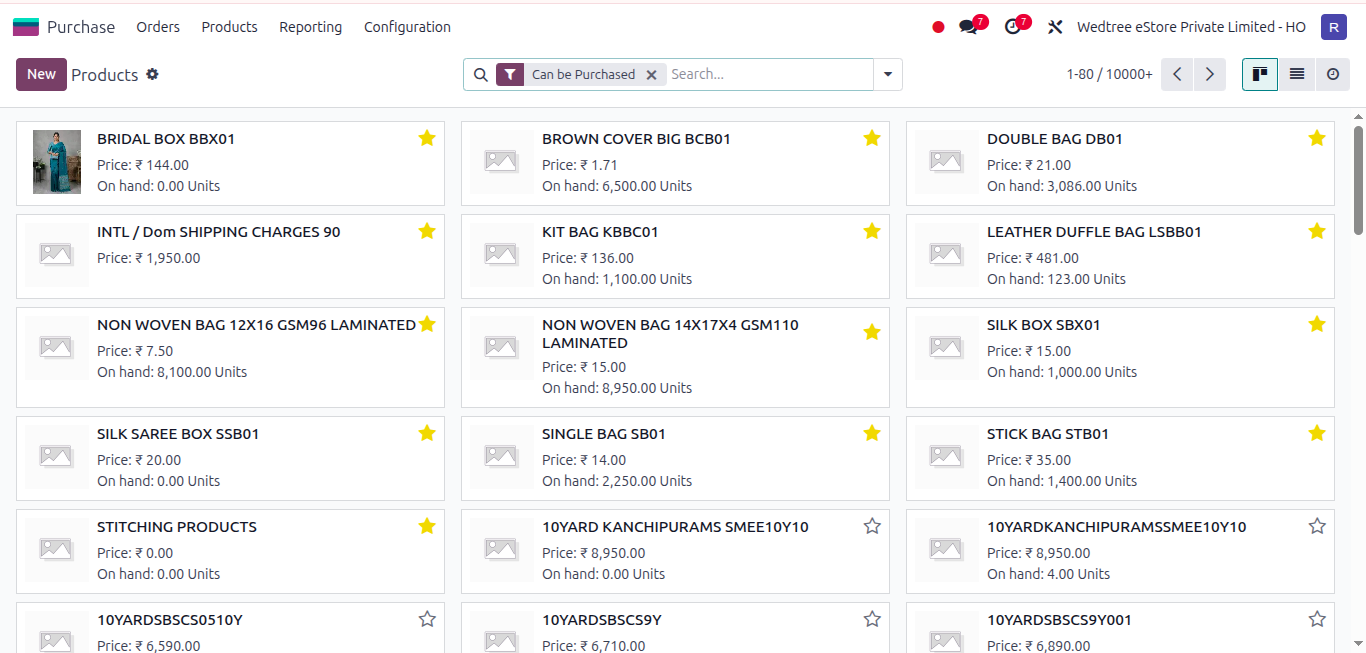This screenshot has width=1366, height=653.
Task: Open the Reporting menu
Action: pyautogui.click(x=310, y=27)
